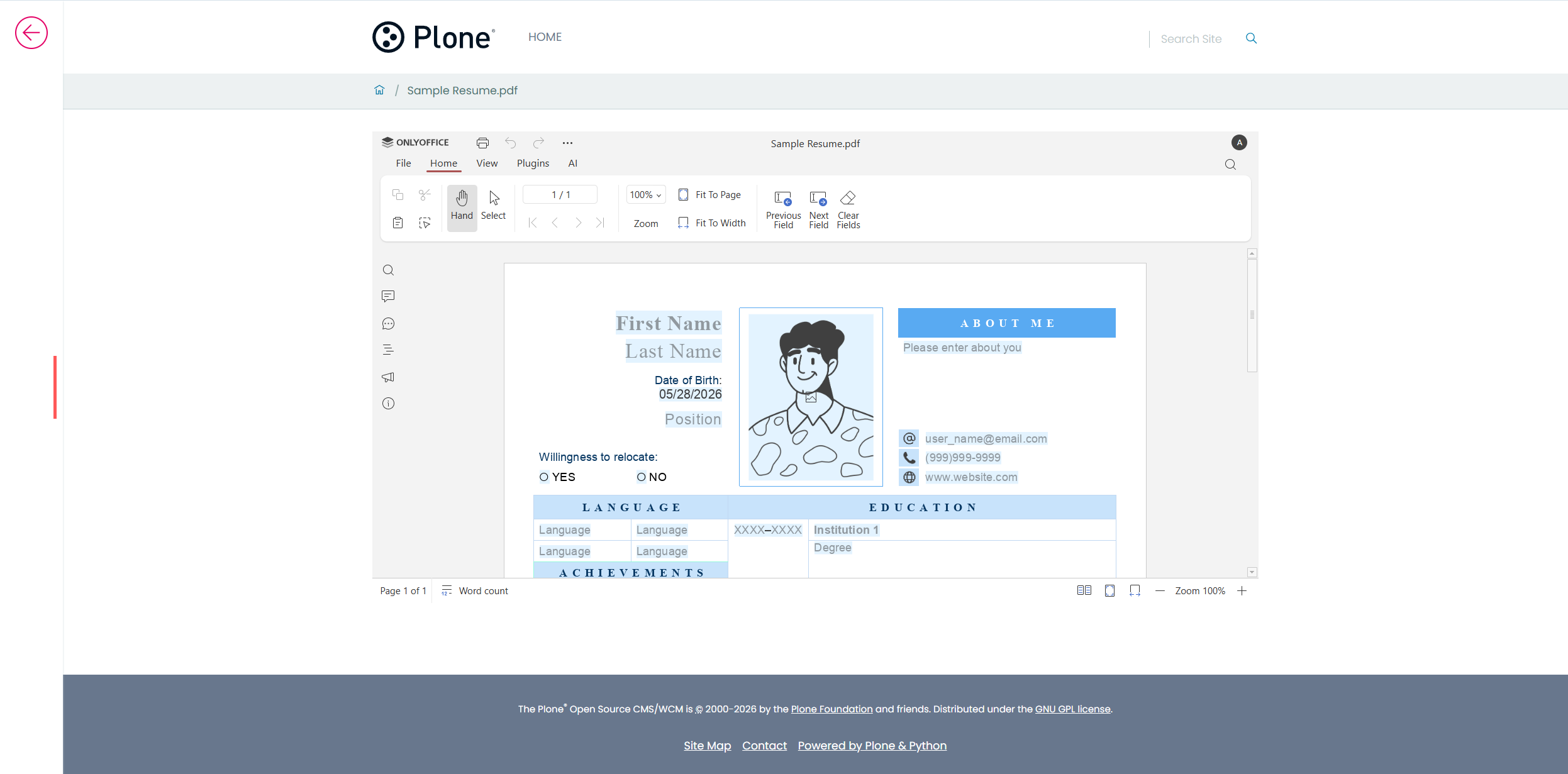The image size is (1568, 774).
Task: Open the chat panel icon
Action: pos(388,324)
